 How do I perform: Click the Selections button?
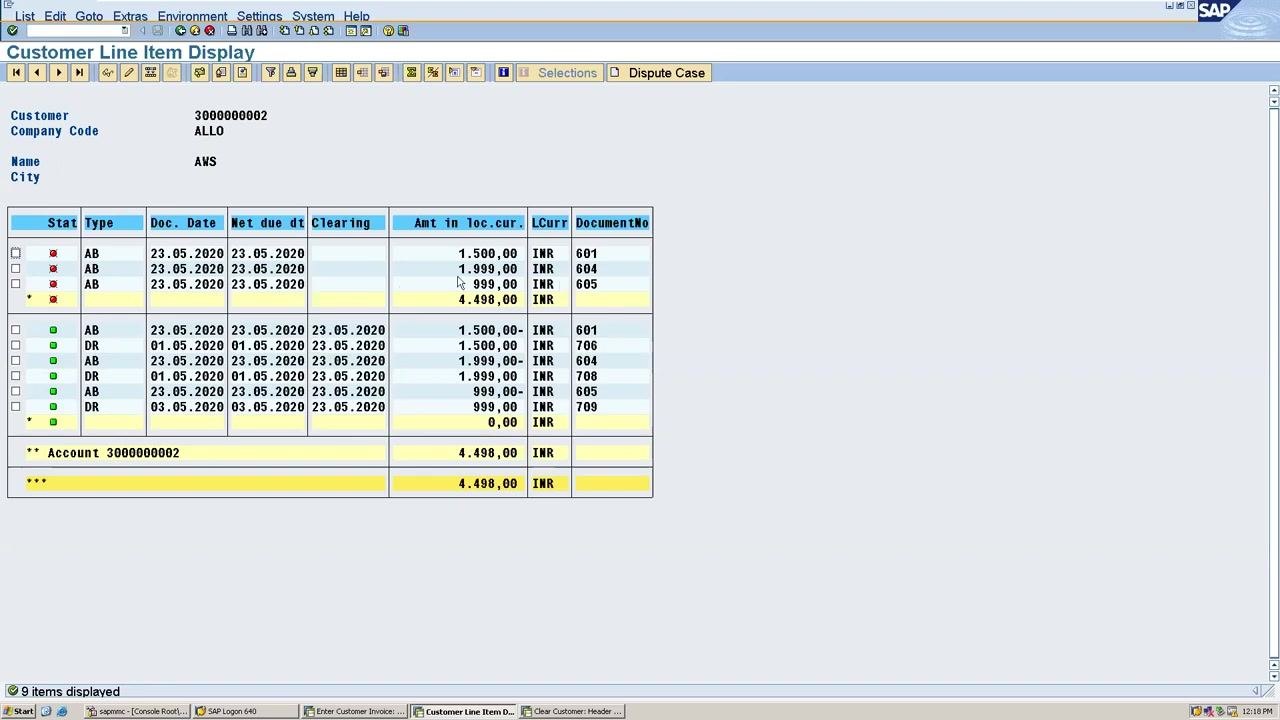pyautogui.click(x=558, y=73)
